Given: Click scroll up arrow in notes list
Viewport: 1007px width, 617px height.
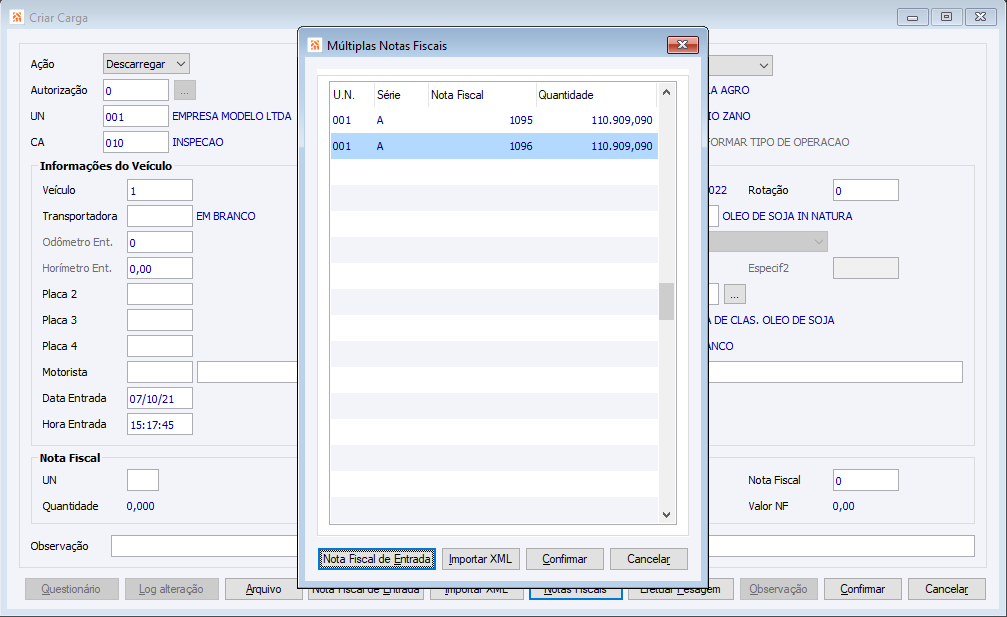Looking at the screenshot, I should tap(667, 92).
